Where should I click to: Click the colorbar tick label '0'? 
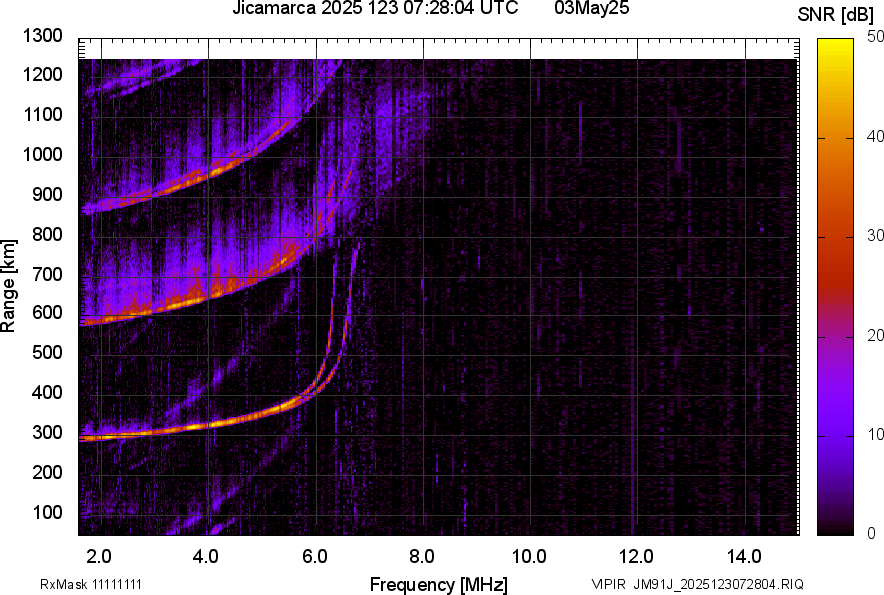[x=872, y=533]
